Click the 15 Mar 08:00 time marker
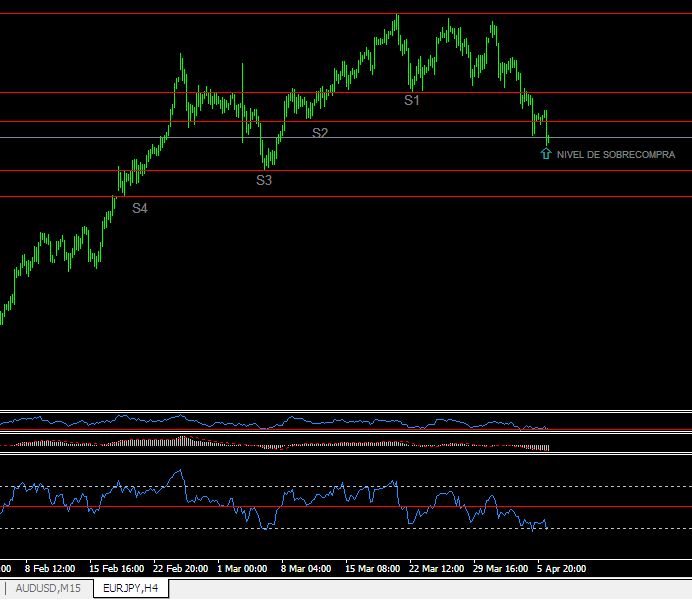 tap(372, 569)
